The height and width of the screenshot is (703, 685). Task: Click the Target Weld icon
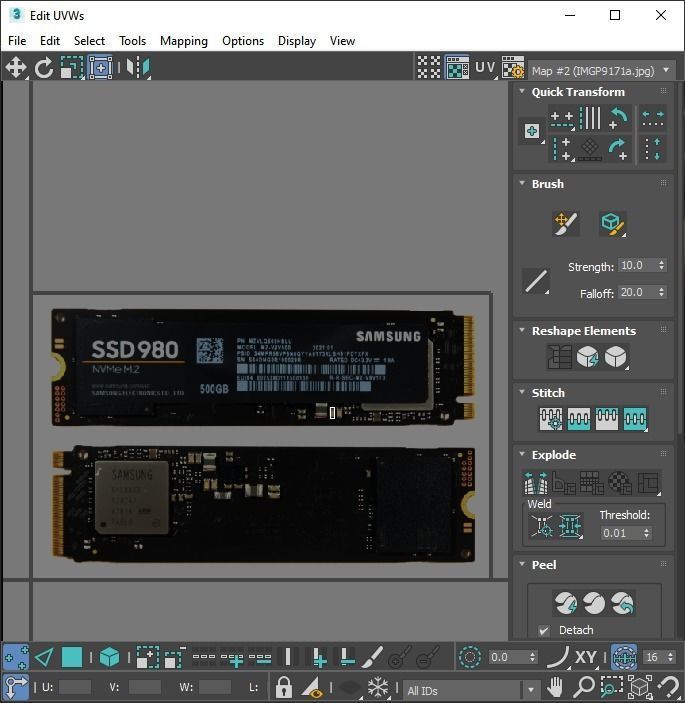pos(542,525)
